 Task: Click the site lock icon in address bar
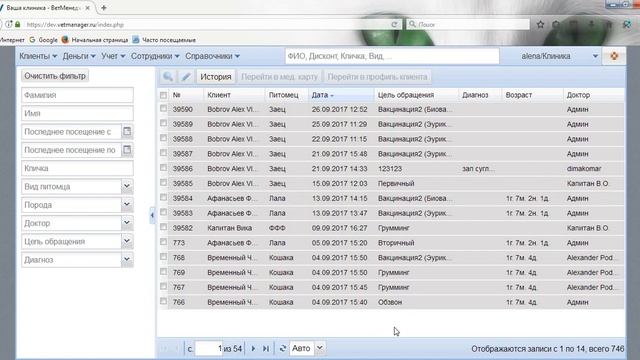tap(18, 24)
